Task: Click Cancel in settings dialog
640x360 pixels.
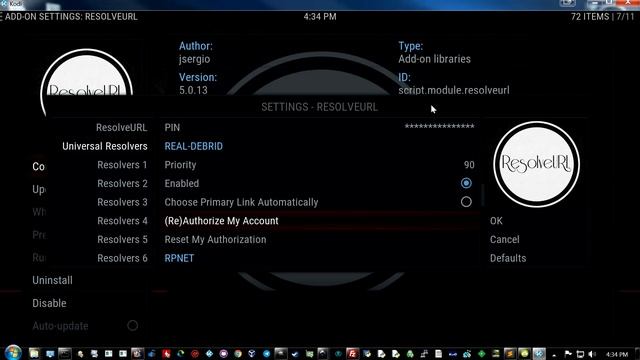Action: [504, 240]
